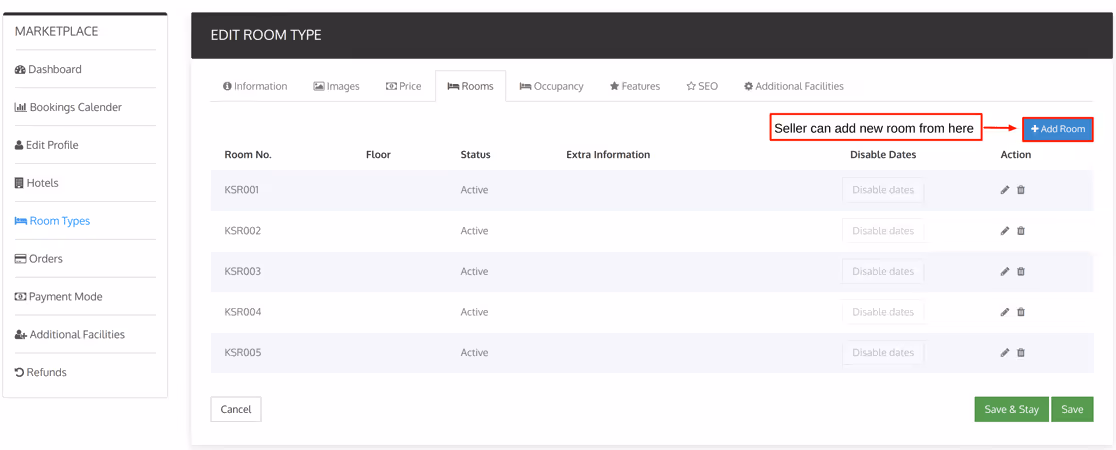Open Orders sidebar item
The height and width of the screenshot is (450, 1116).
tap(38, 258)
